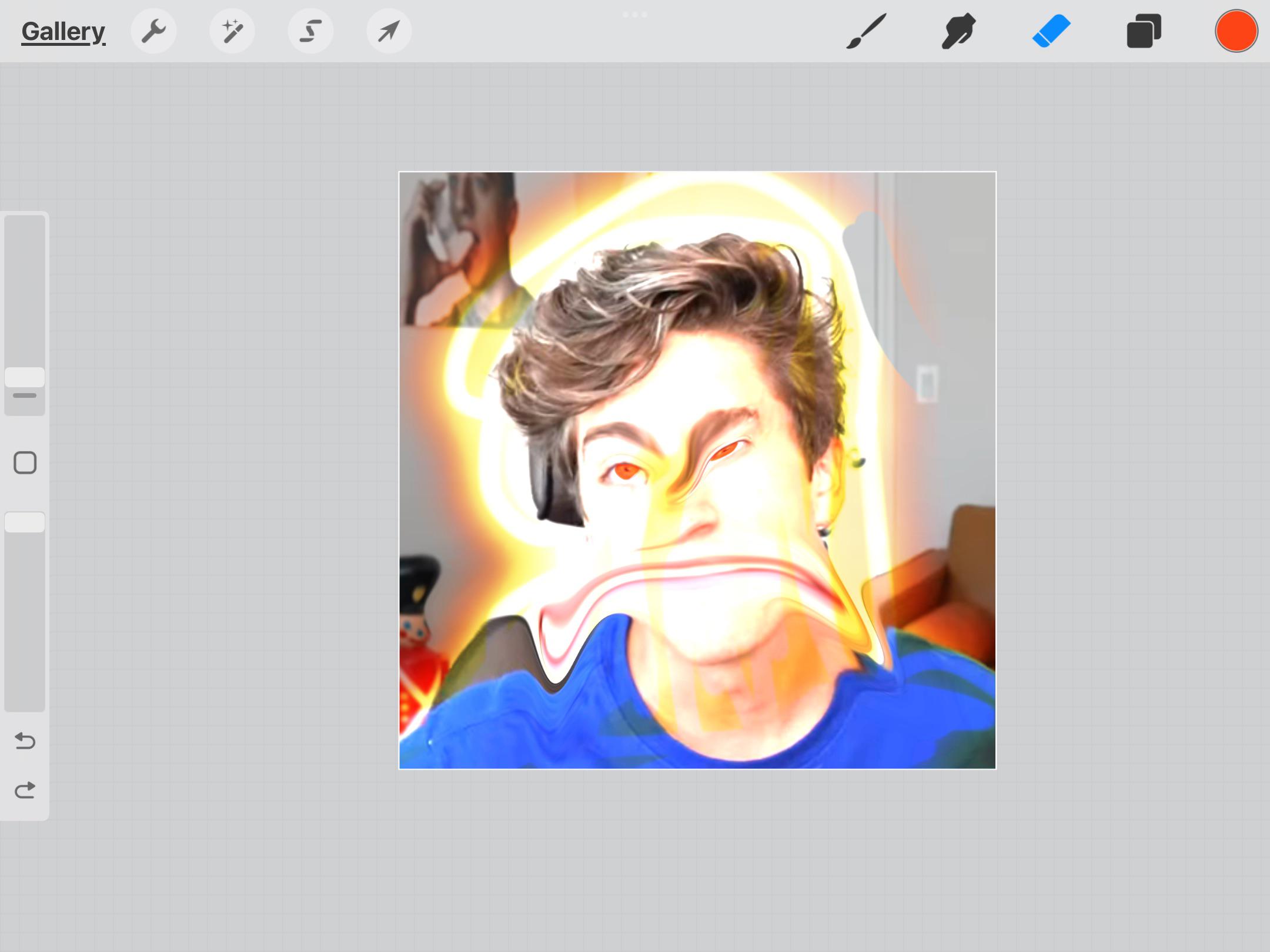Click the opacity slider handle

[25, 522]
